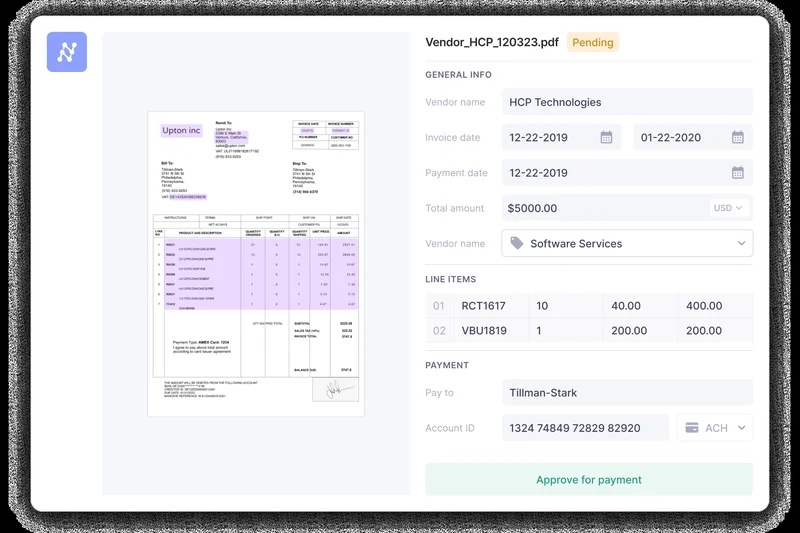Click the tag icon beside Software Services
This screenshot has width=800, height=533.
click(517, 244)
